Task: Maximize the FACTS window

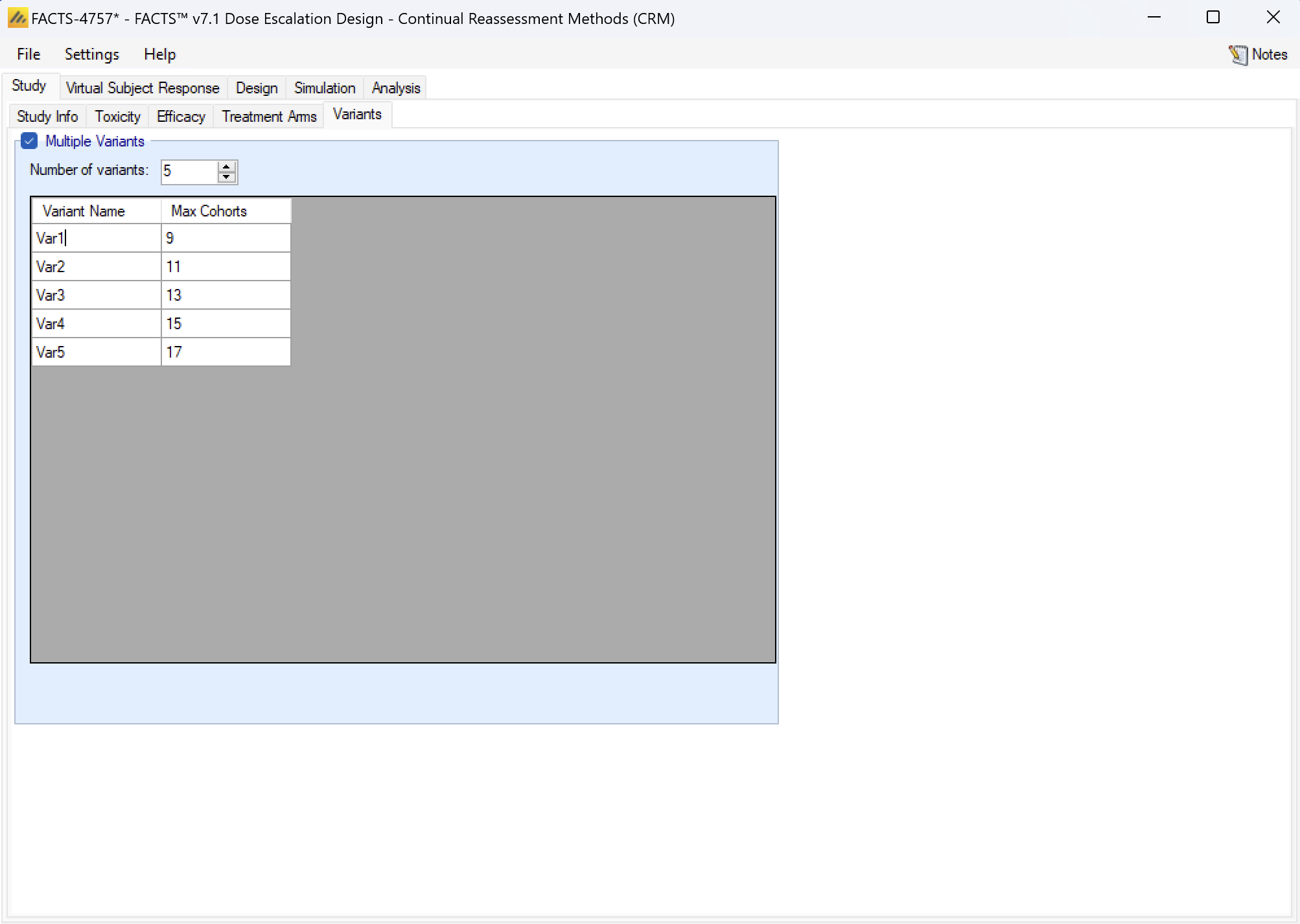Action: (1213, 18)
